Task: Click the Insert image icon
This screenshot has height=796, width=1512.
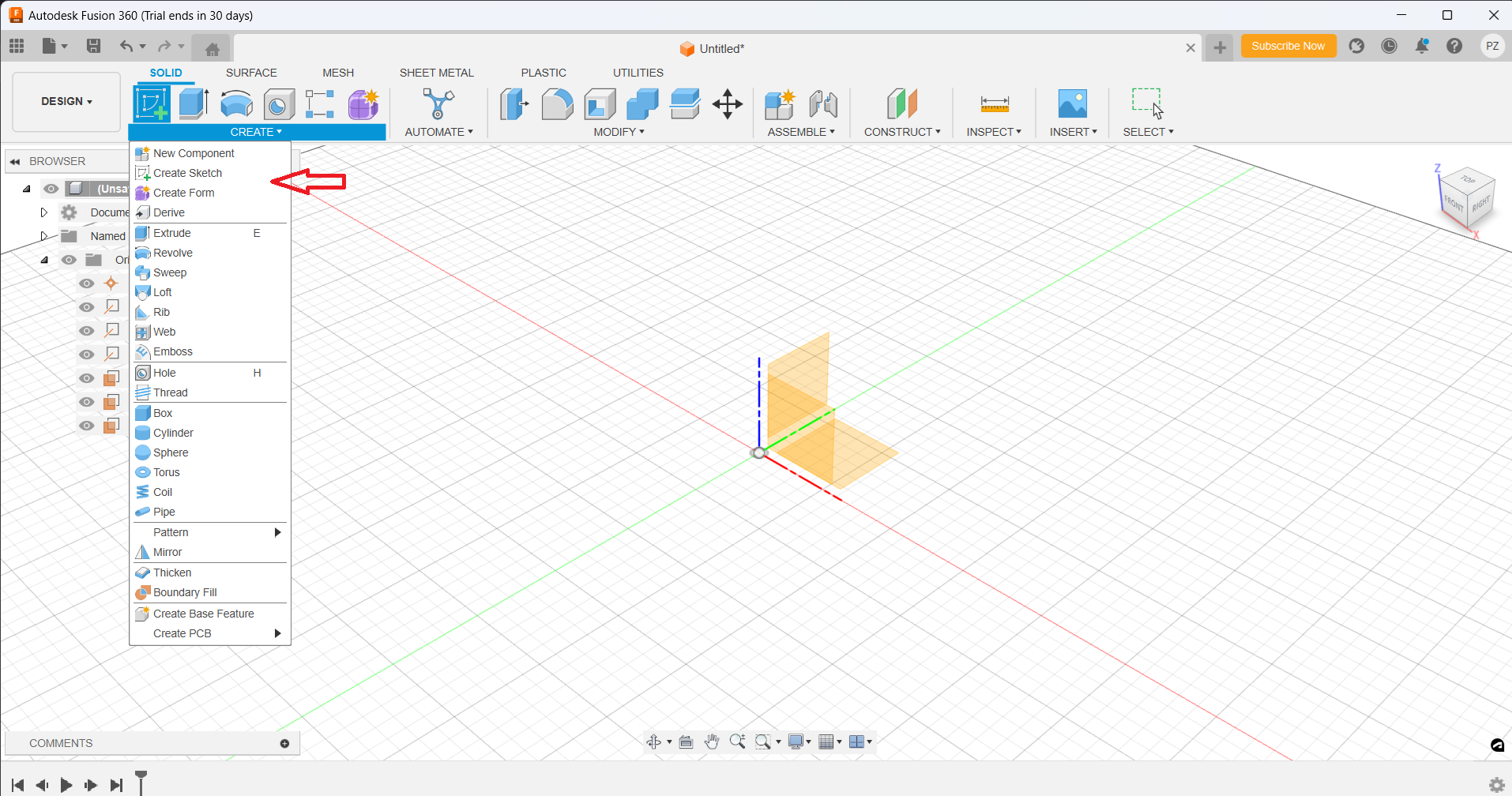Action: [x=1072, y=104]
